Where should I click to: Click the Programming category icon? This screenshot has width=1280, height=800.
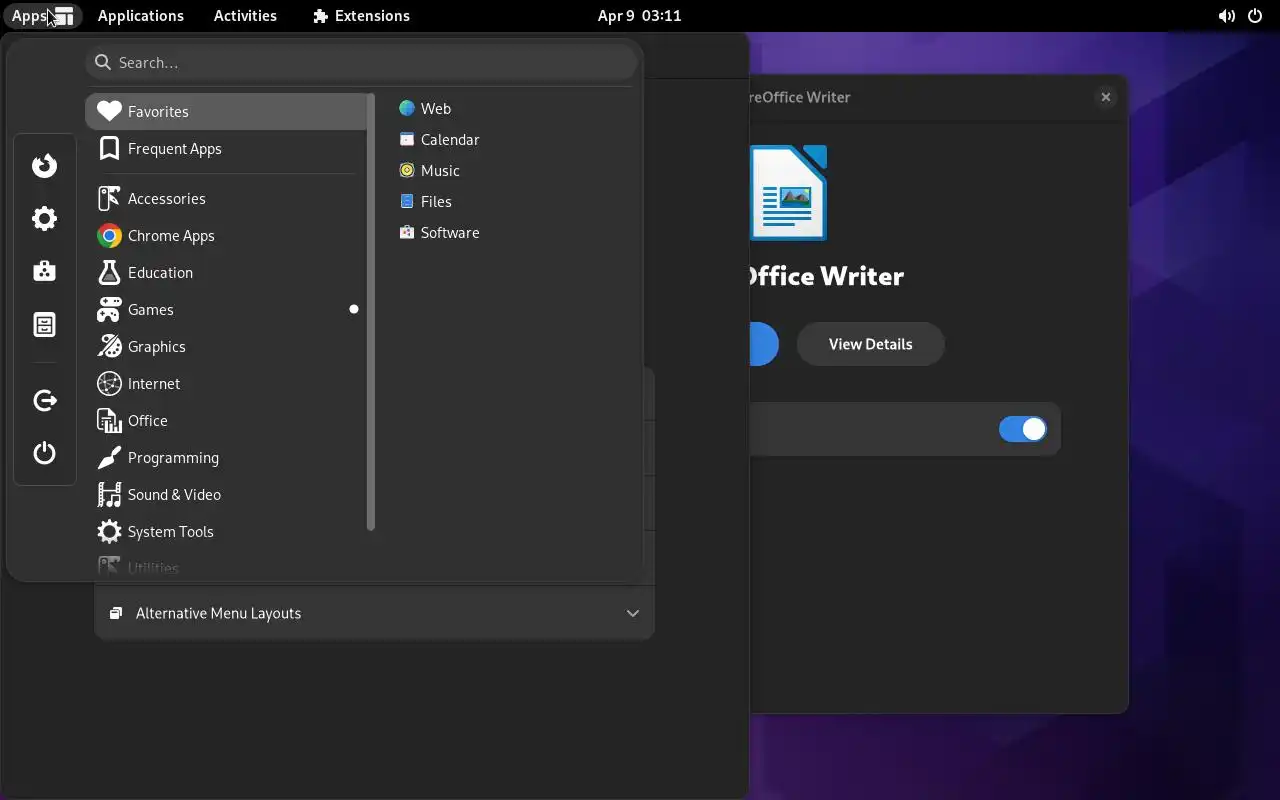(109, 457)
